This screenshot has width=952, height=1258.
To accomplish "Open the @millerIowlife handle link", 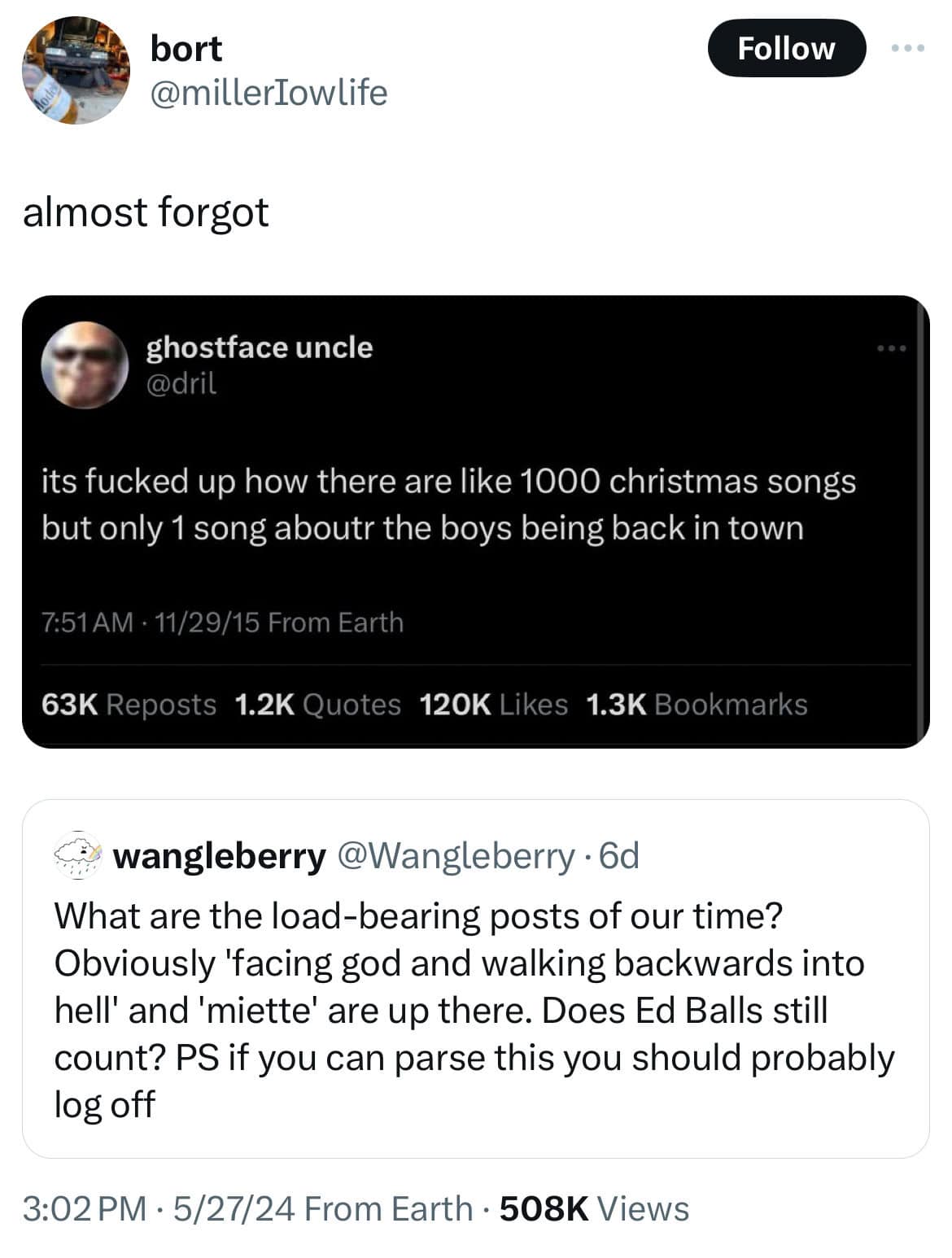I will 269,93.
